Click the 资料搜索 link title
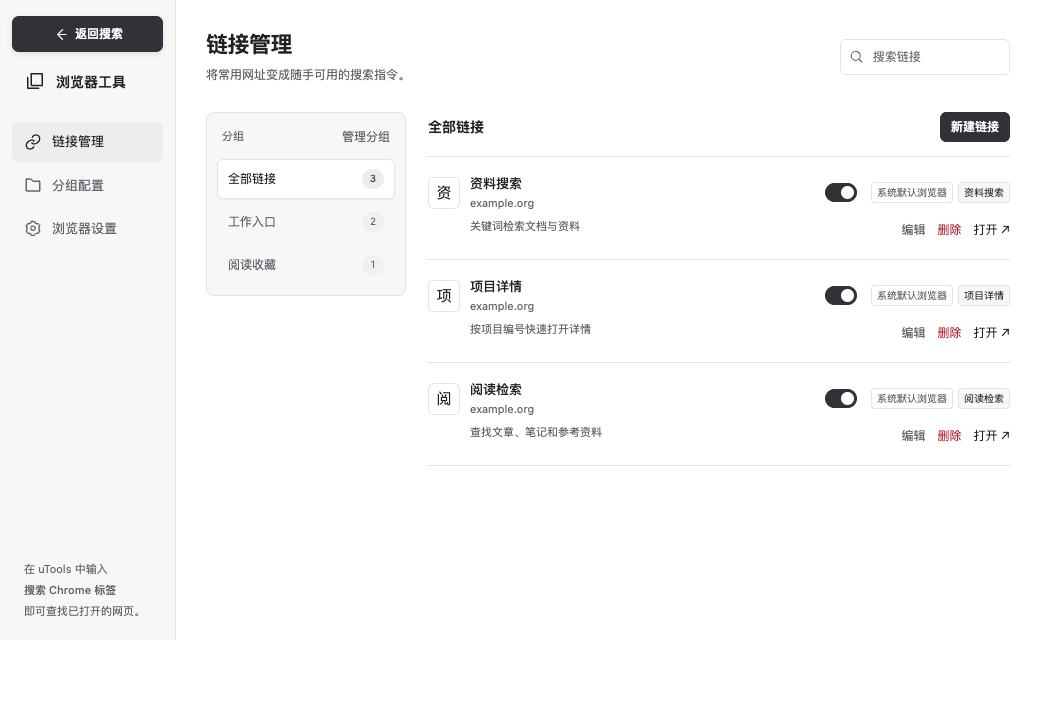The height and width of the screenshot is (720, 1040). coord(495,184)
